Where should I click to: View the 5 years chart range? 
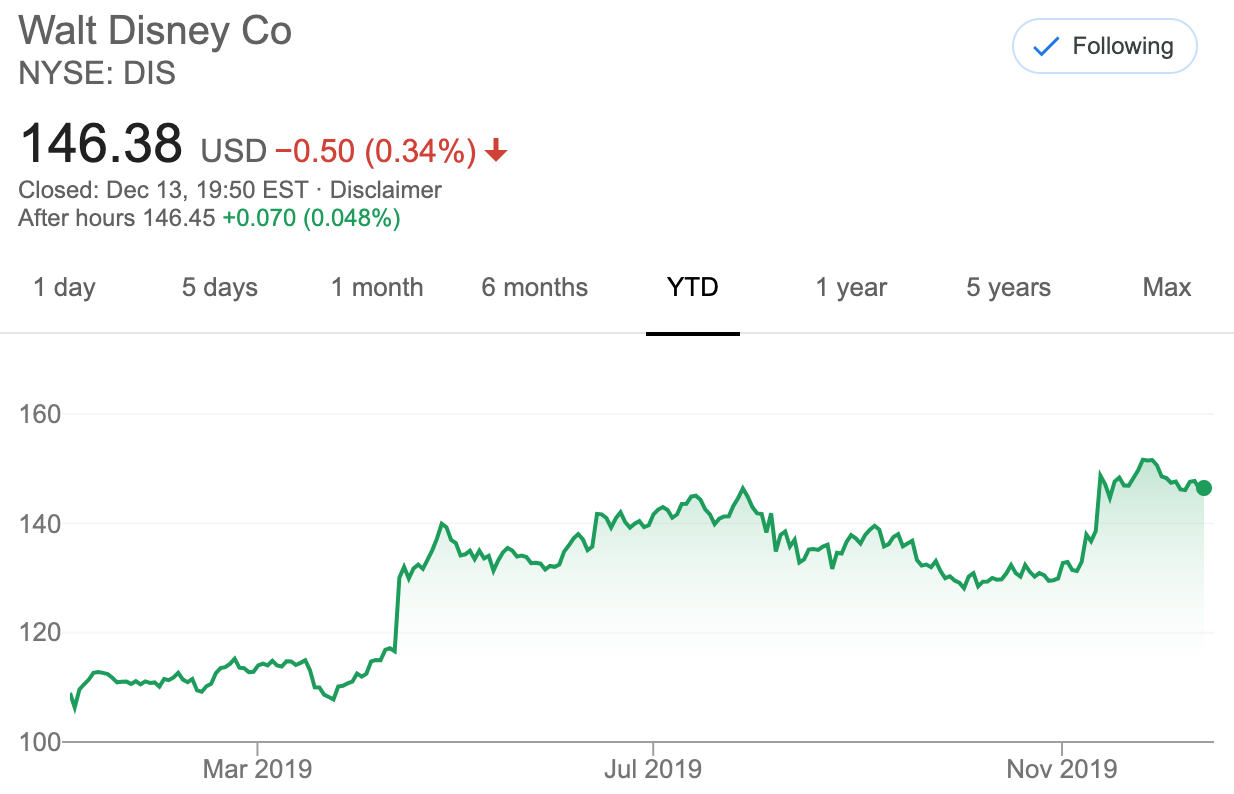[x=1008, y=288]
